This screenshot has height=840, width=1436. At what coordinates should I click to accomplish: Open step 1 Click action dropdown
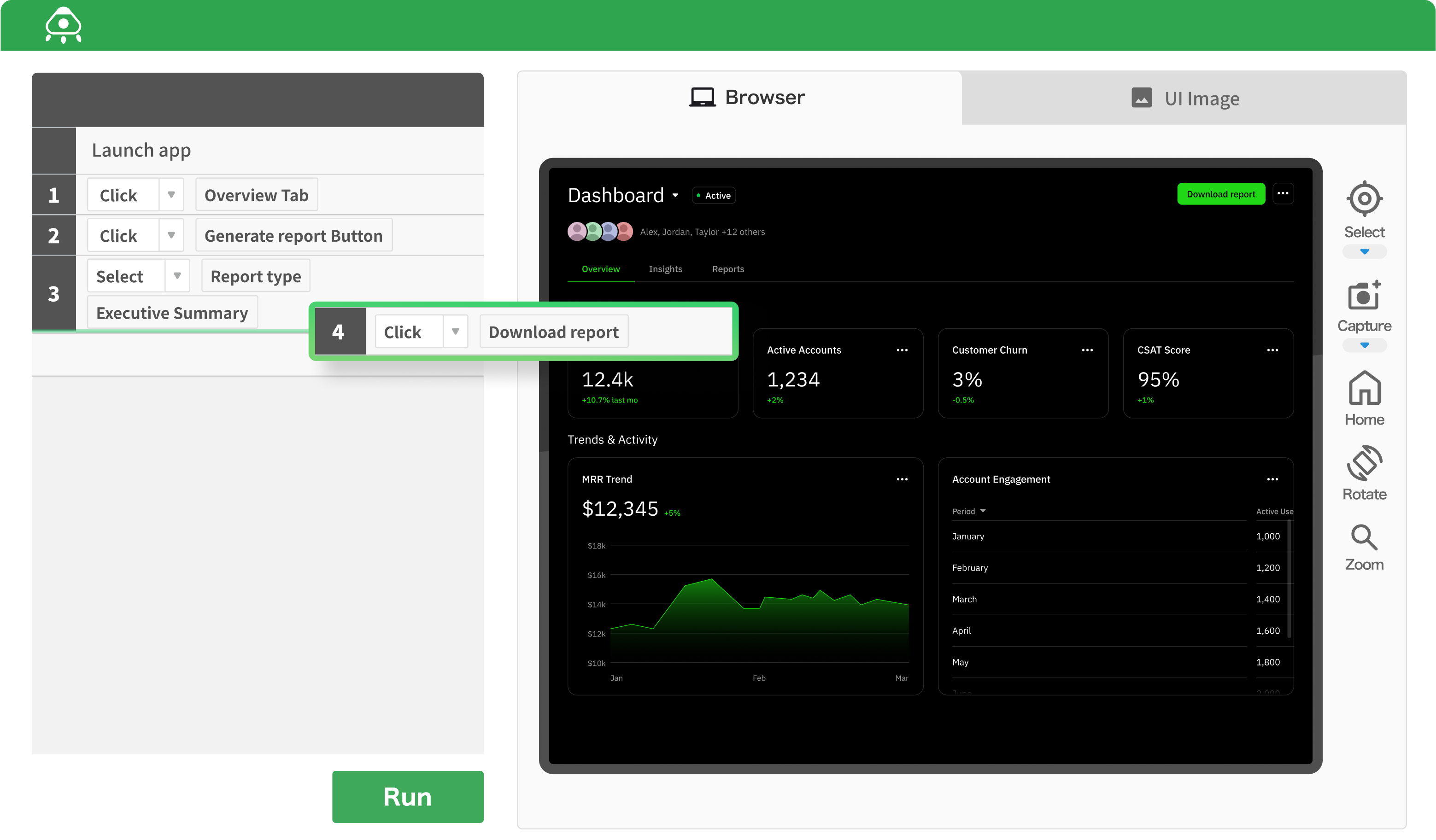171,195
